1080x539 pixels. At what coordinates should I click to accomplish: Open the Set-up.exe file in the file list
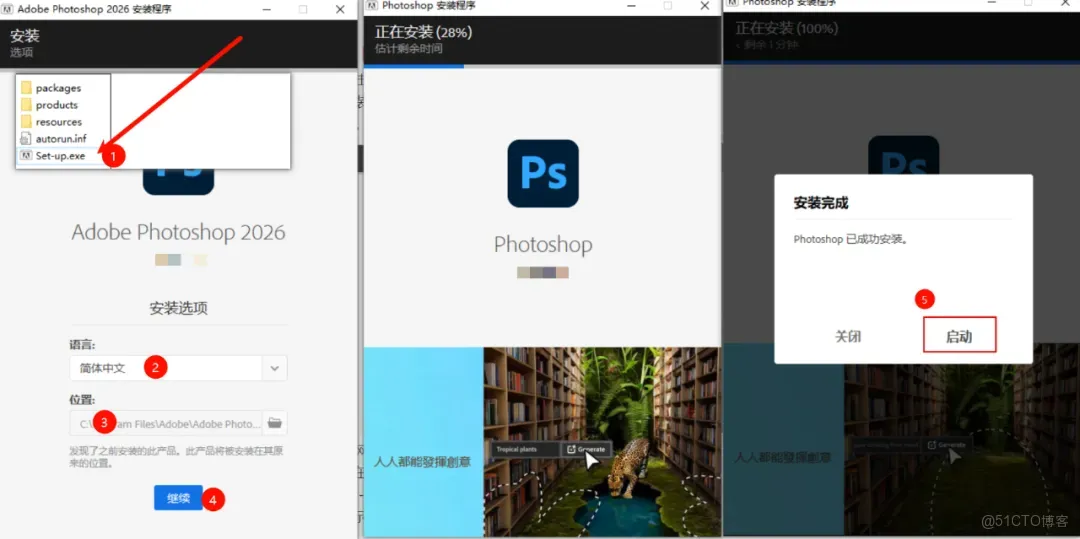pos(54,156)
